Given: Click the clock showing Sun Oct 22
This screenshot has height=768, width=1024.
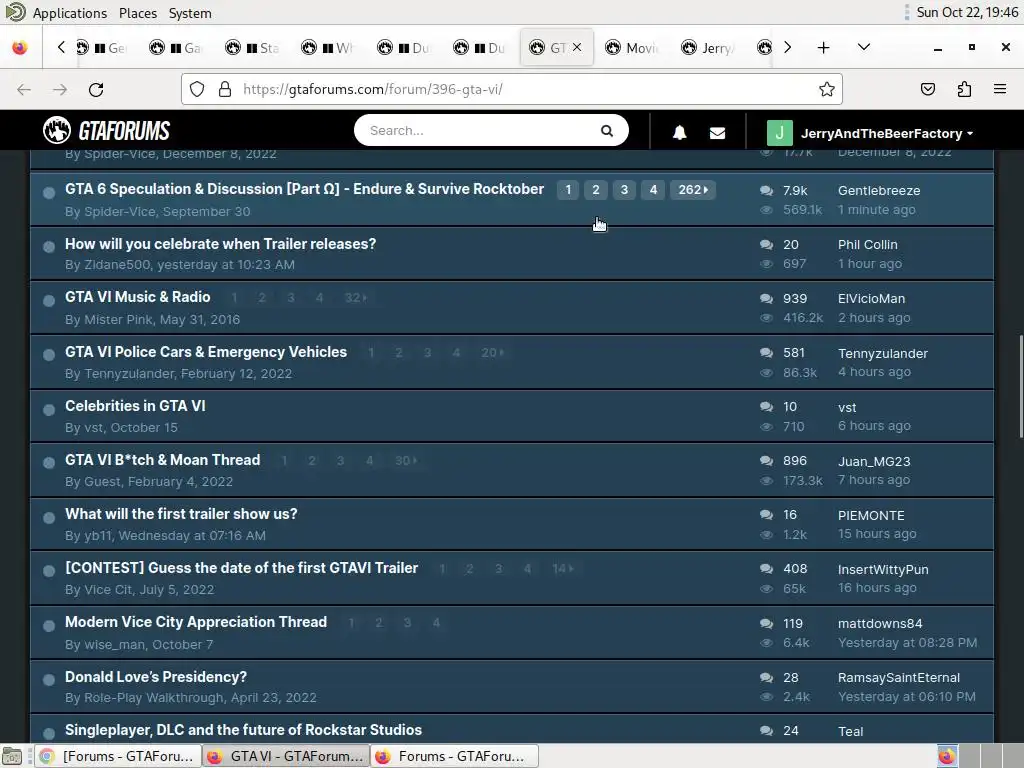Looking at the screenshot, I should [967, 12].
